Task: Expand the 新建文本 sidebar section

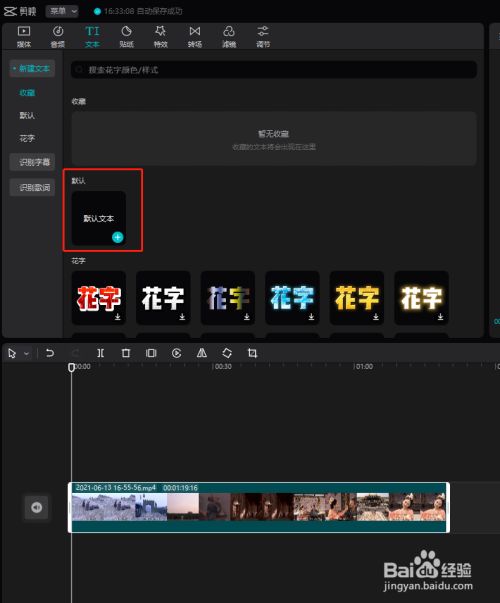Action: click(32, 68)
